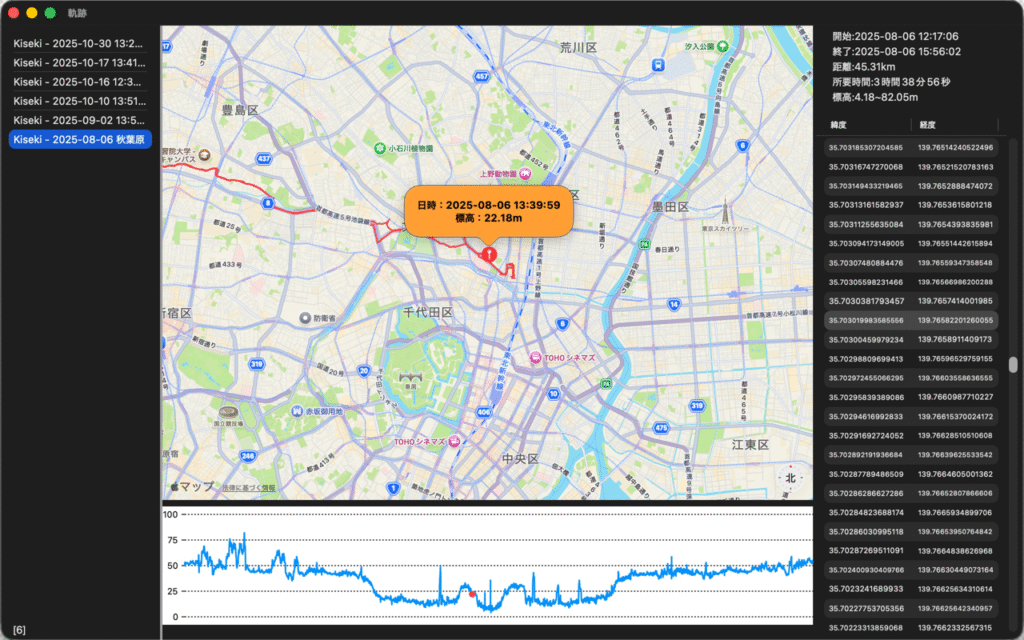Open the 法的に基づく情報 legal link
This screenshot has height=640, width=1024.
click(x=249, y=487)
